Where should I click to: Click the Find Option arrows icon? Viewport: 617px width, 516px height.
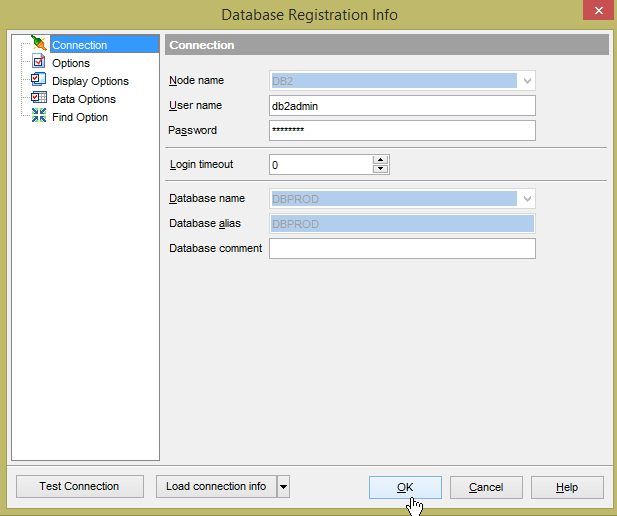39,117
